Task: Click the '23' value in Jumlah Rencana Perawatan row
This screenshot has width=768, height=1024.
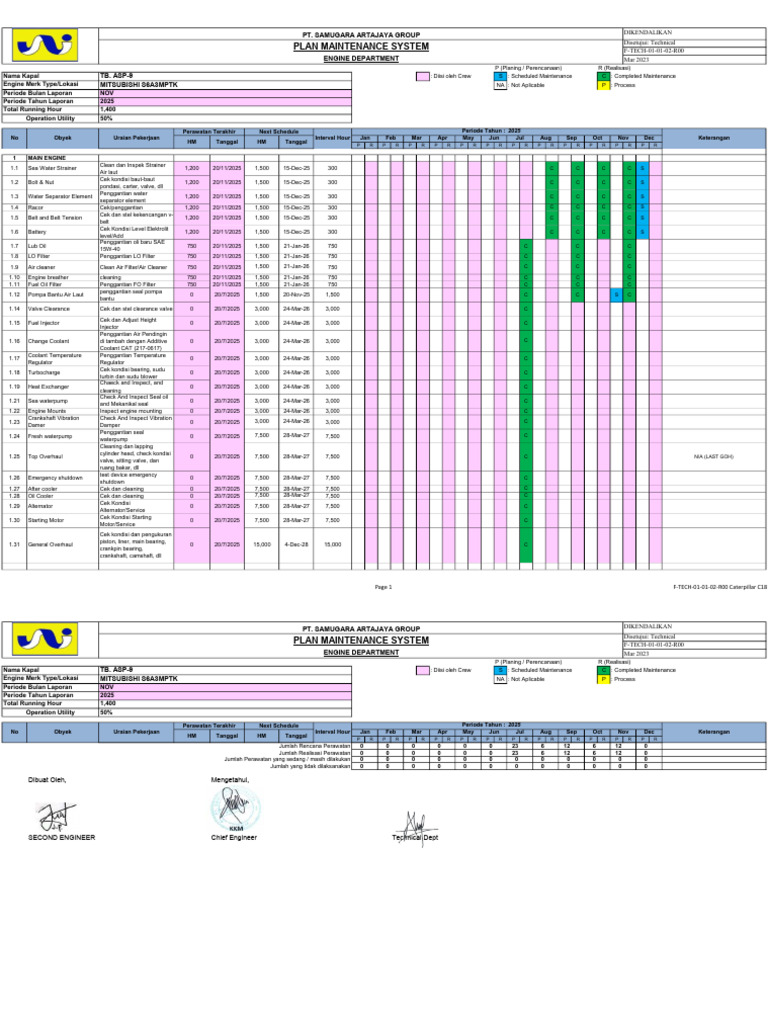Action: pyautogui.click(x=515, y=746)
